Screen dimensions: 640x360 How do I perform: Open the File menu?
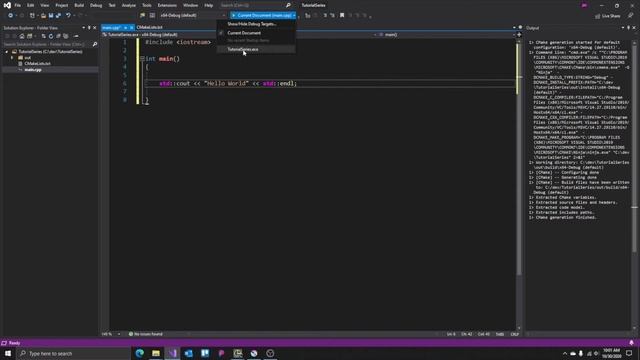pos(18,5)
